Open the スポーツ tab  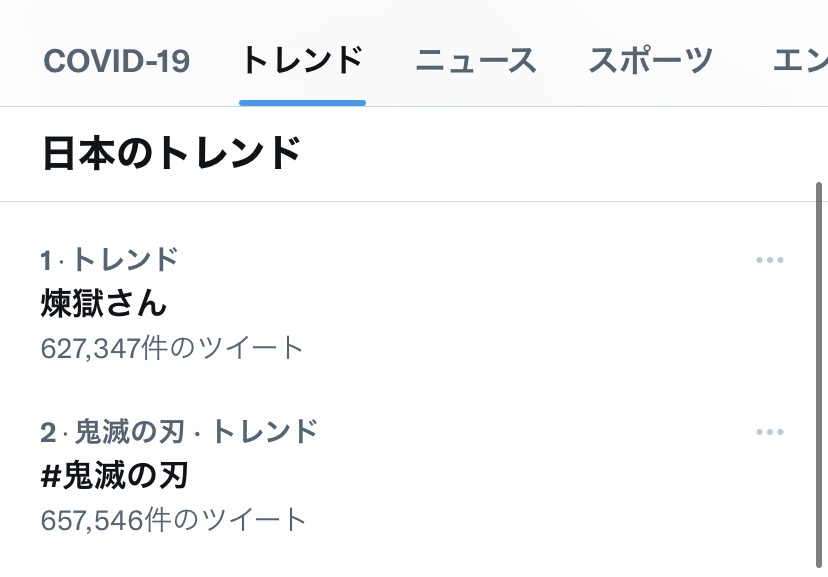coord(651,60)
